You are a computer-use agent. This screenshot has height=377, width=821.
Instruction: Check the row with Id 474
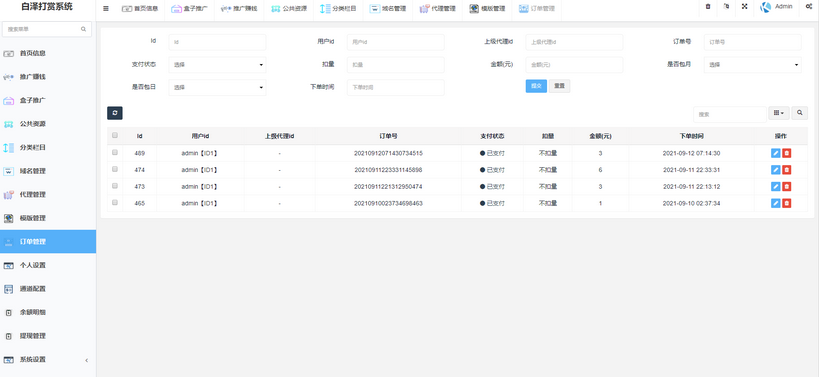pyautogui.click(x=115, y=169)
